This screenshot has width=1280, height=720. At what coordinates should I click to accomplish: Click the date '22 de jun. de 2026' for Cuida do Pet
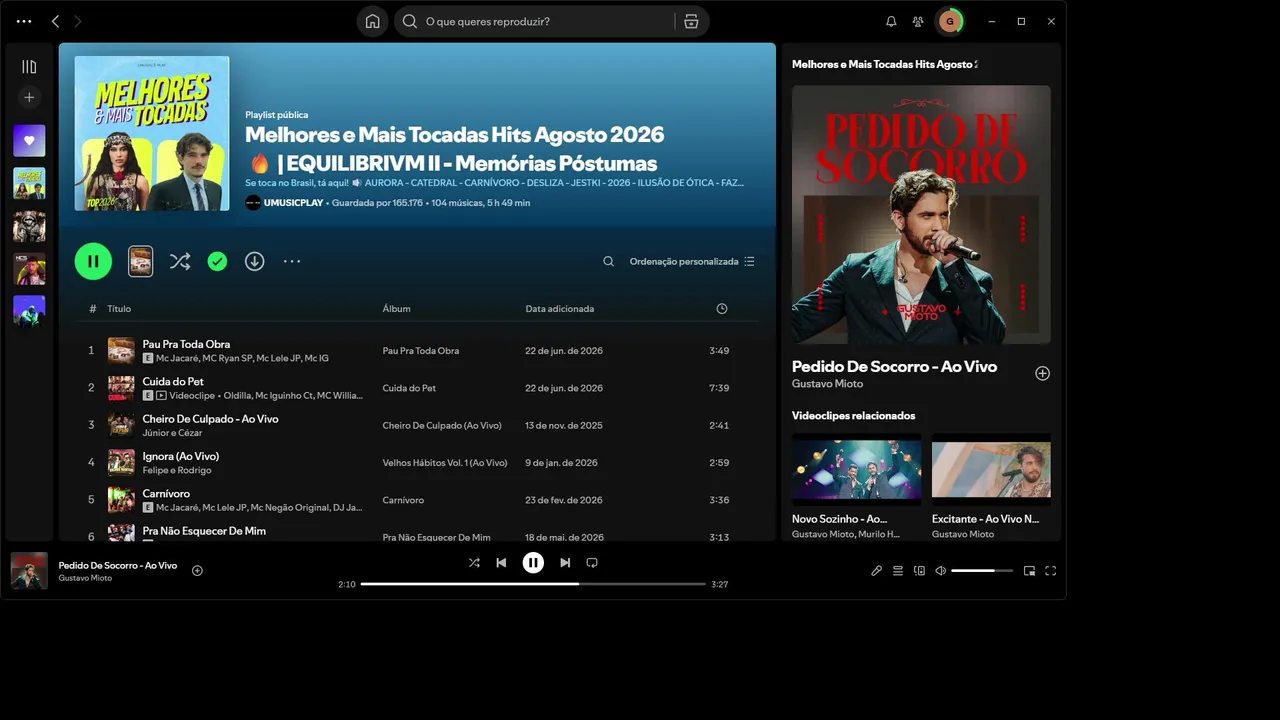point(564,388)
